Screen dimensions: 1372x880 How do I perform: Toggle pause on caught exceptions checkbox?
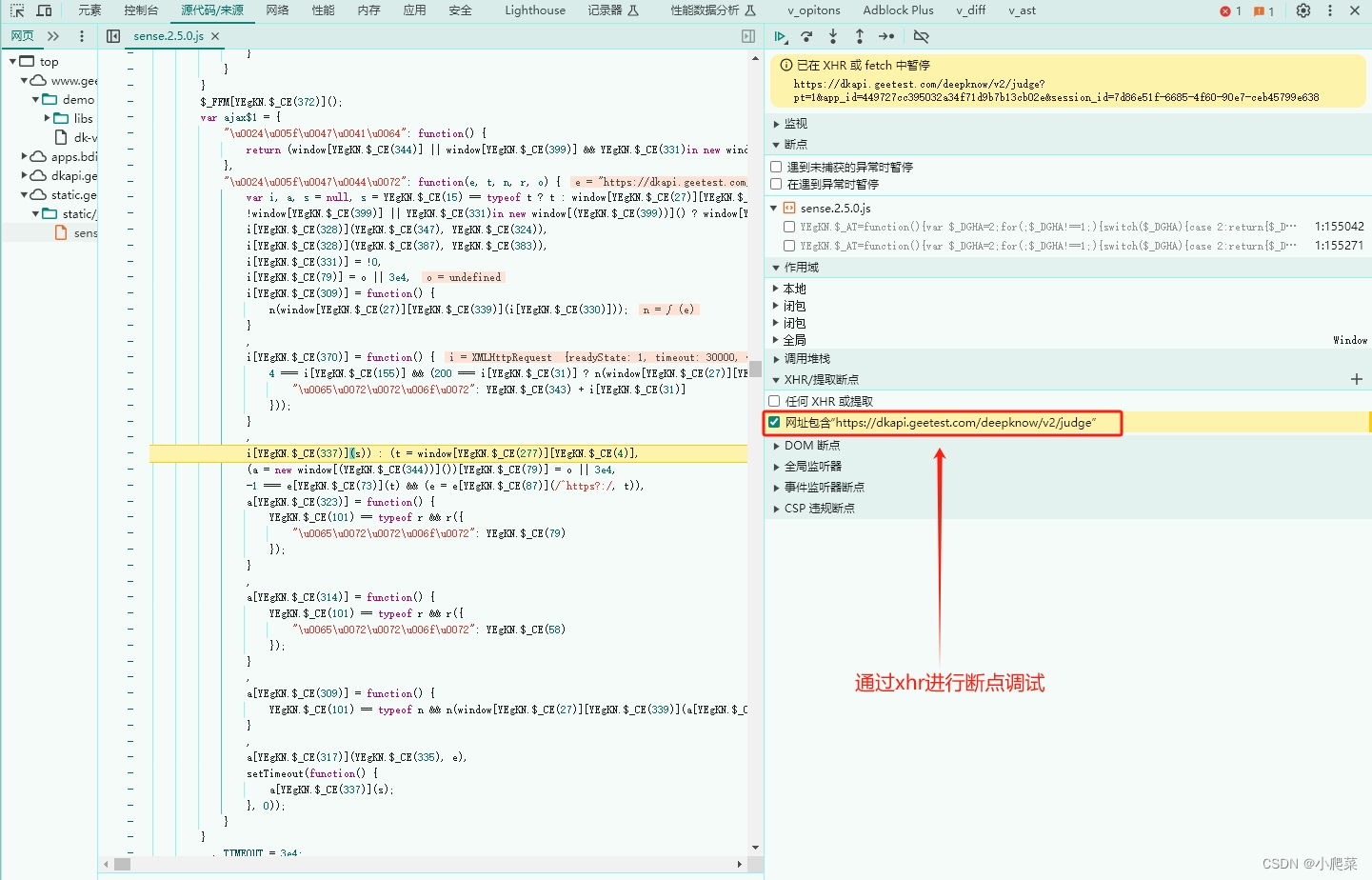(x=776, y=184)
